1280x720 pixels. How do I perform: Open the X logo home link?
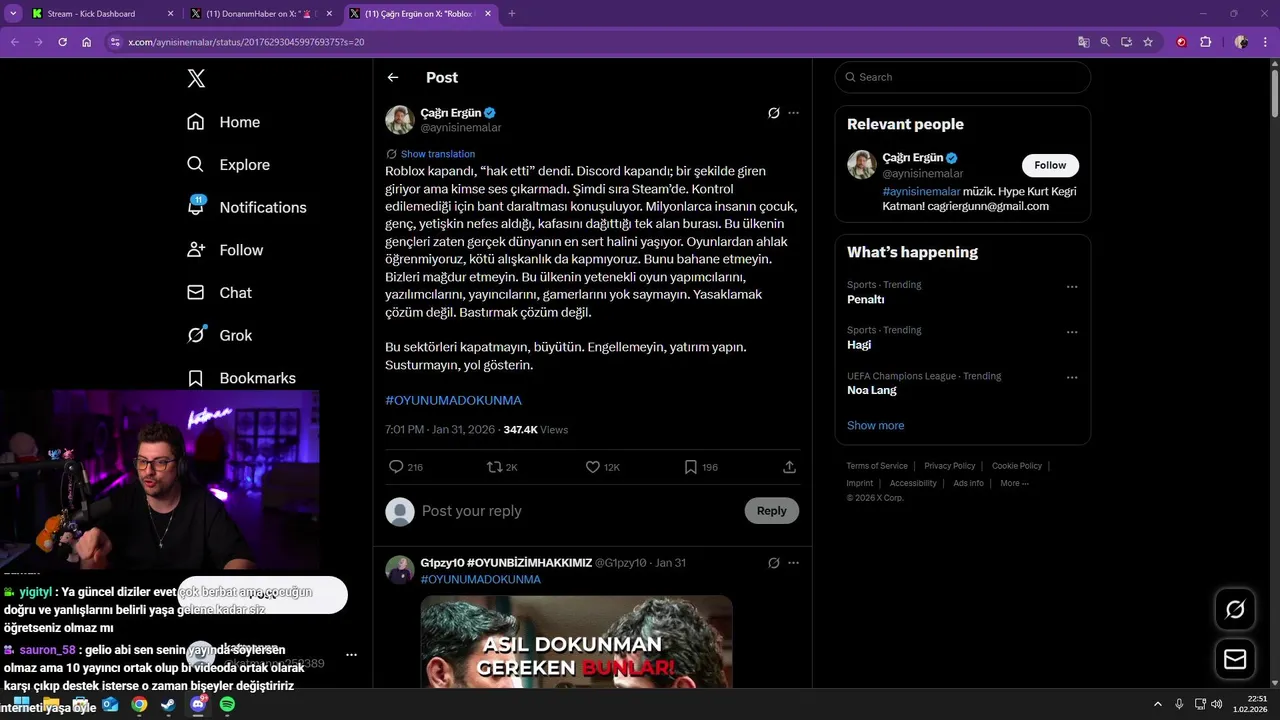click(x=196, y=79)
